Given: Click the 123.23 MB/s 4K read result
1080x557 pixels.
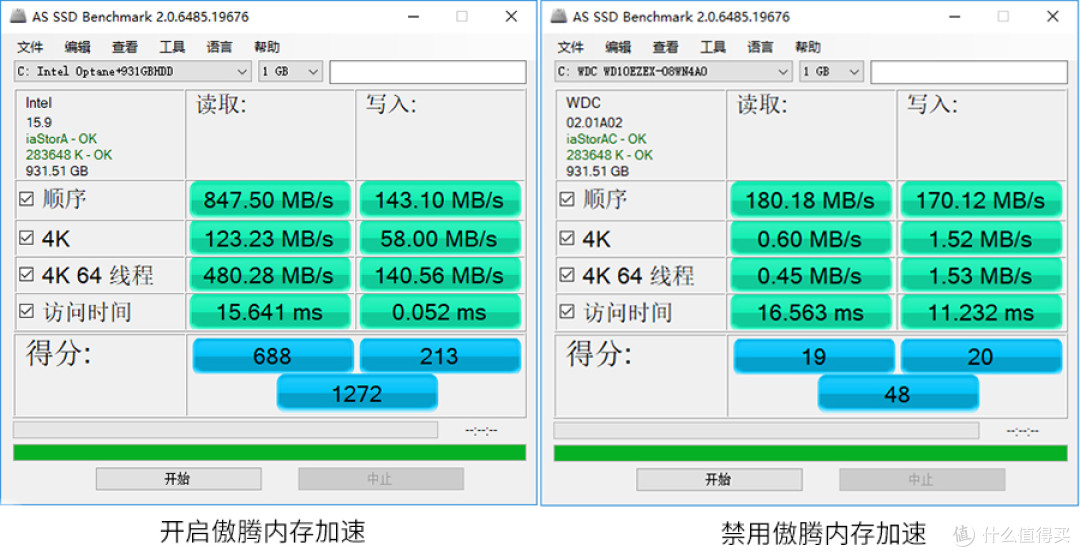Looking at the screenshot, I should coord(269,238).
